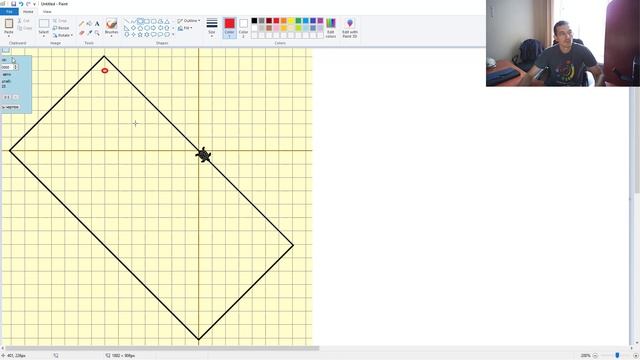The image size is (640, 360).
Task: Select the Right arrow shape
Action: click(153, 28)
